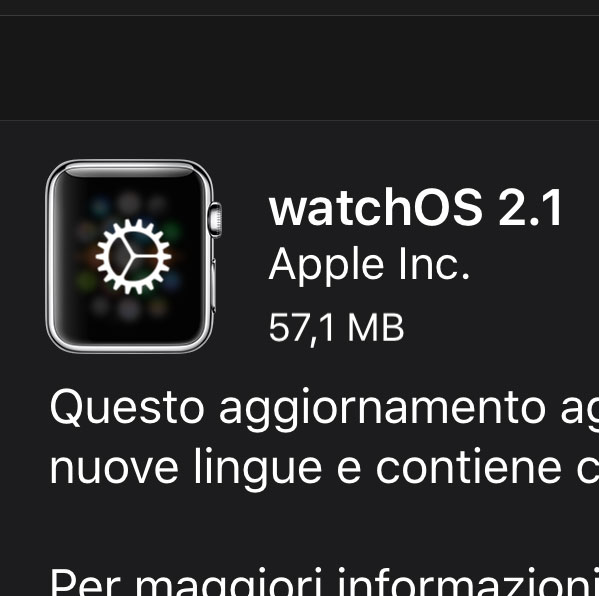
Task: Tap the white gear icon on watch screen
Action: point(133,257)
